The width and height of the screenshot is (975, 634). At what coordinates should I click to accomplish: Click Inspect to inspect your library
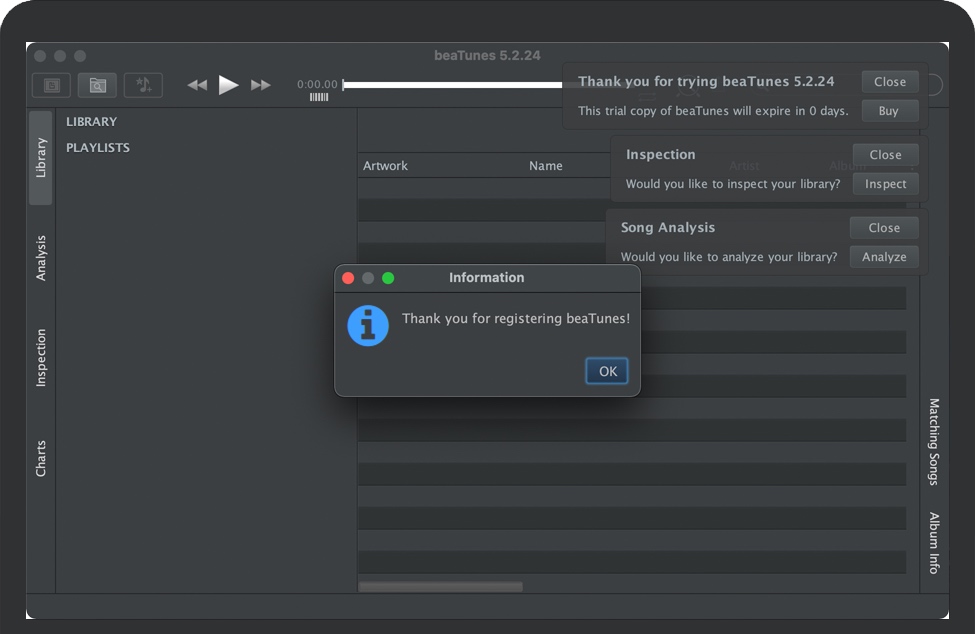(885, 184)
